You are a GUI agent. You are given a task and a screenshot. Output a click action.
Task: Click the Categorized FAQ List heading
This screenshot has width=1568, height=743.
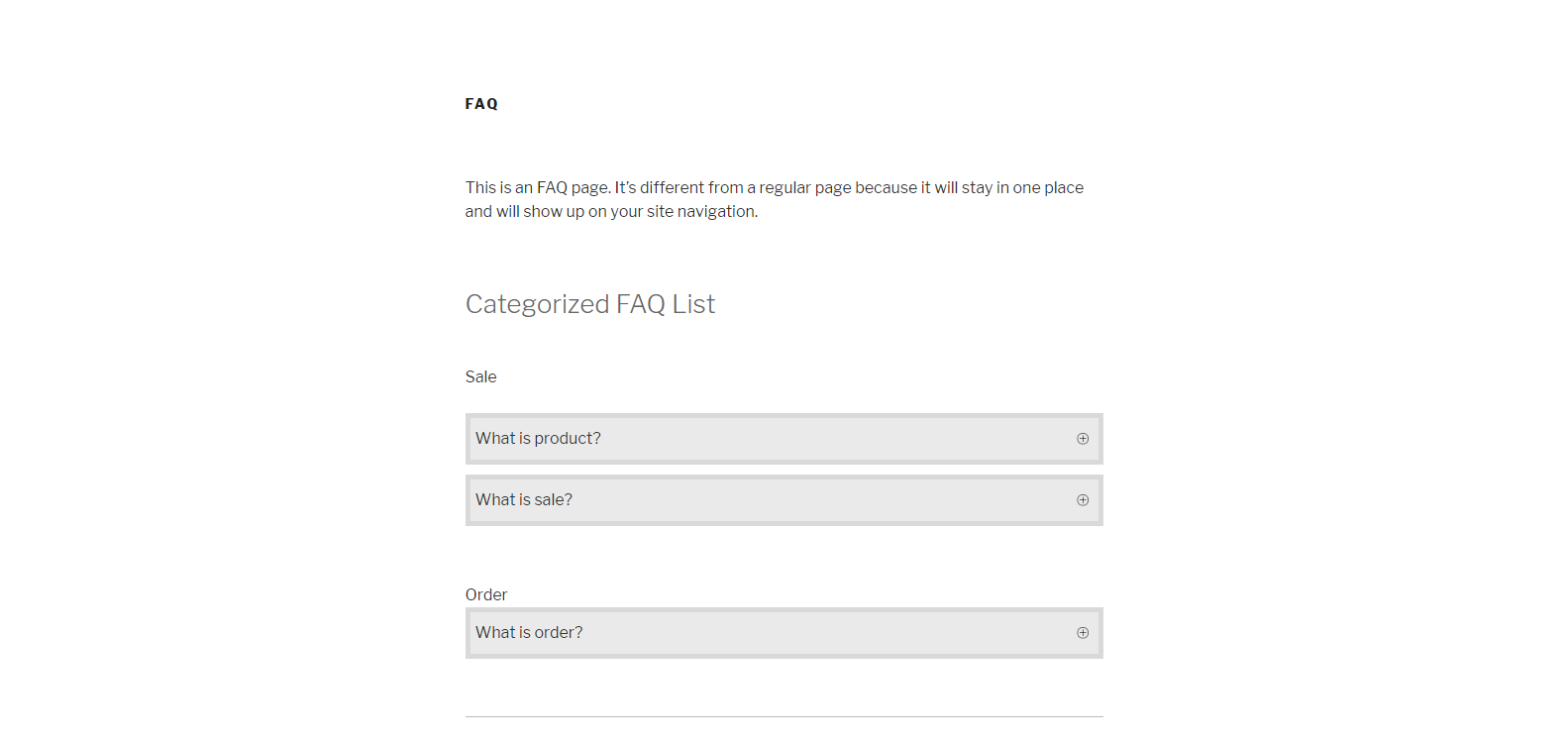[x=590, y=304]
